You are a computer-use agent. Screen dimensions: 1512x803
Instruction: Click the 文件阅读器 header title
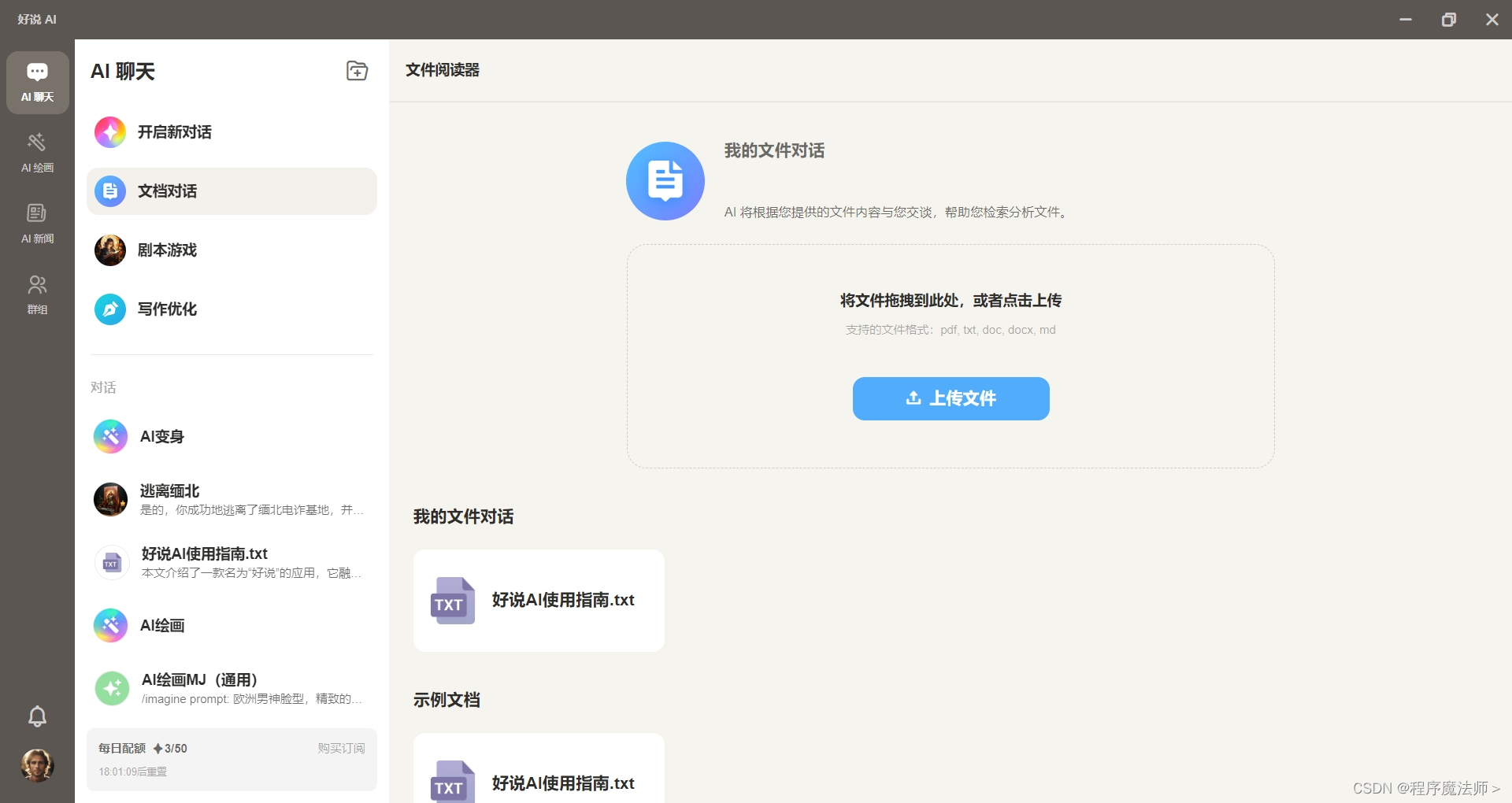443,70
